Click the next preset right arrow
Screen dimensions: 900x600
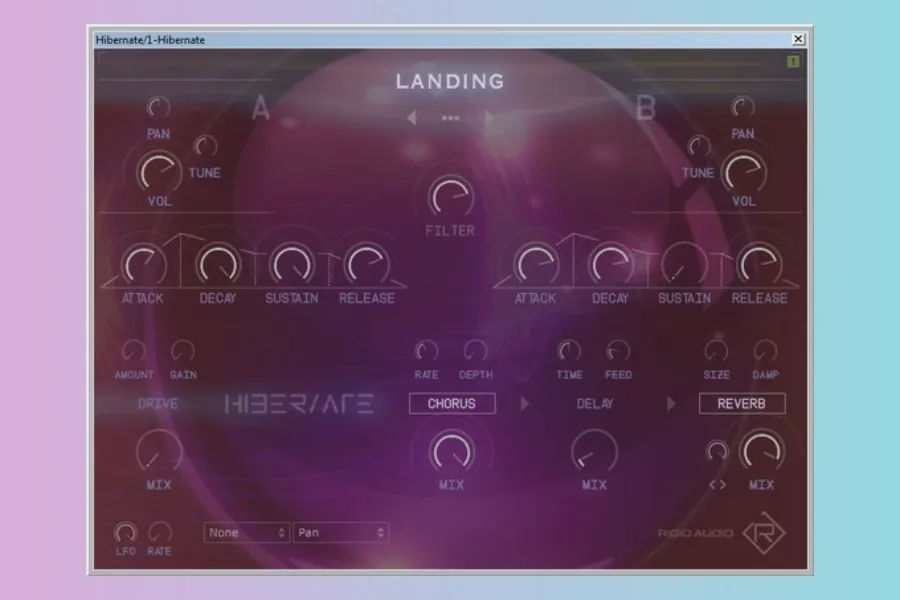(489, 118)
